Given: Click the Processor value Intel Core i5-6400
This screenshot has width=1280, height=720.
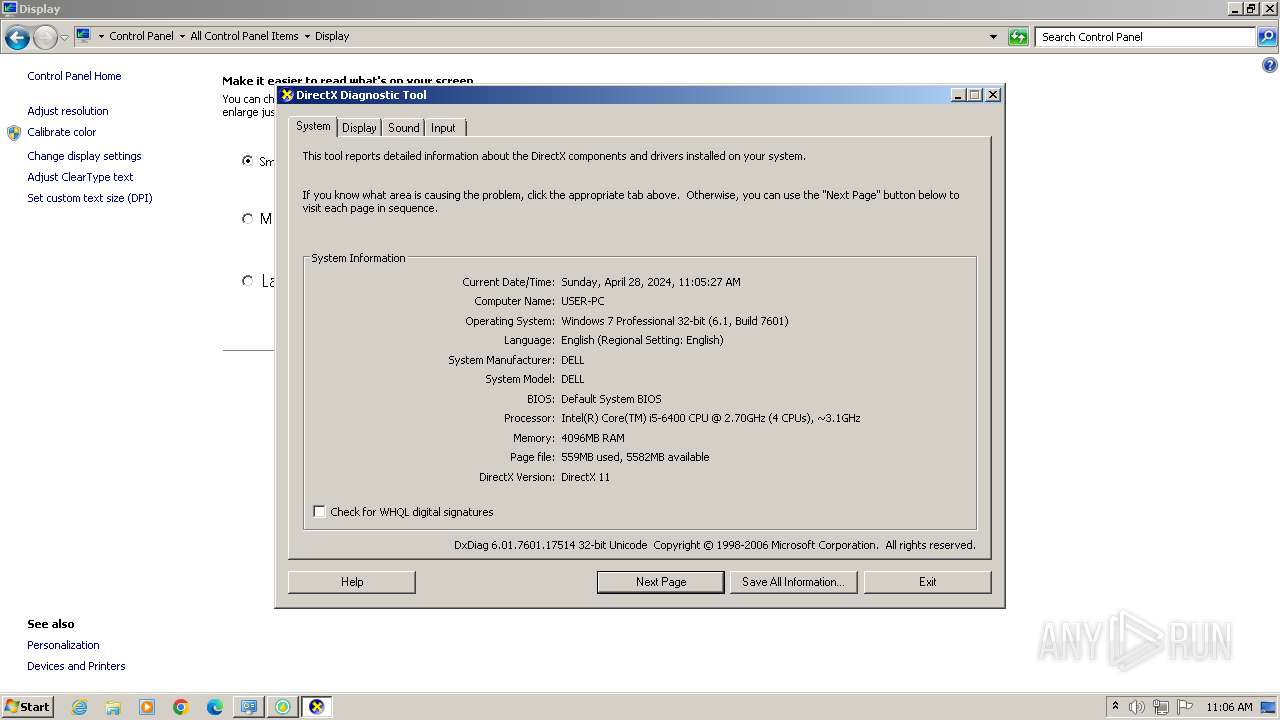Looking at the screenshot, I should pos(710,418).
